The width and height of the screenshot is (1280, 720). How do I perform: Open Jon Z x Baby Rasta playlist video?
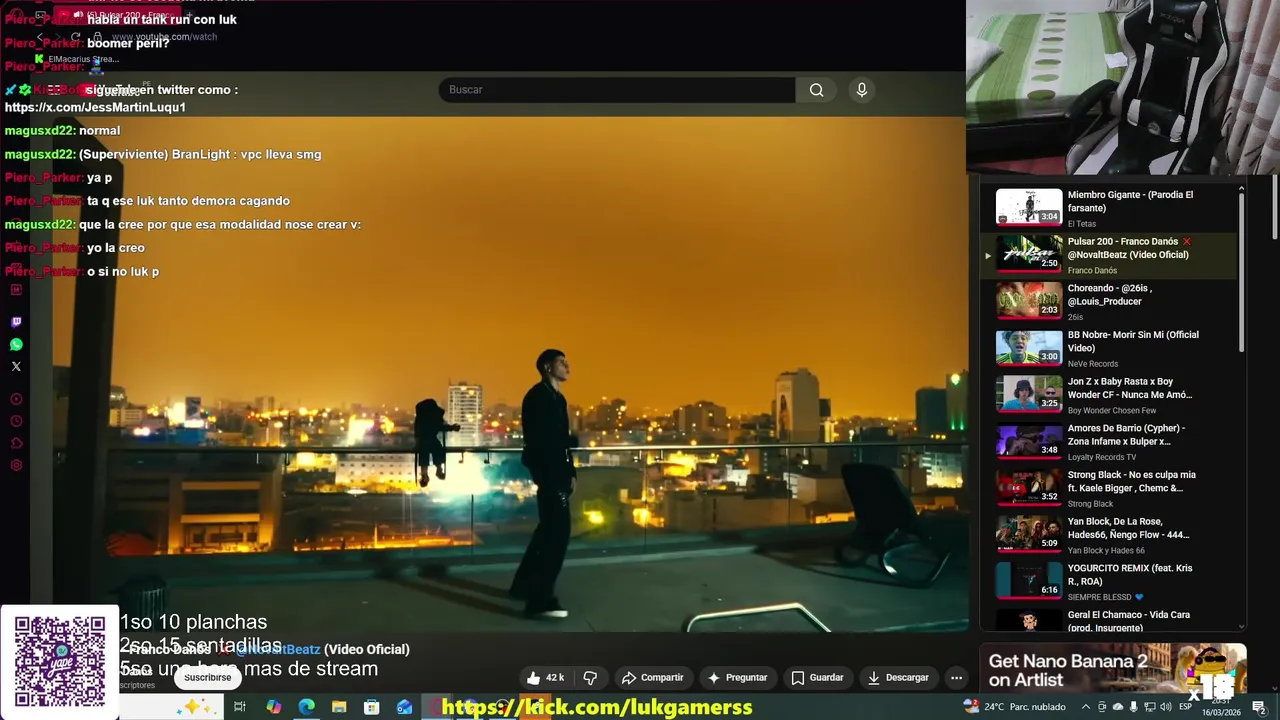click(1108, 394)
